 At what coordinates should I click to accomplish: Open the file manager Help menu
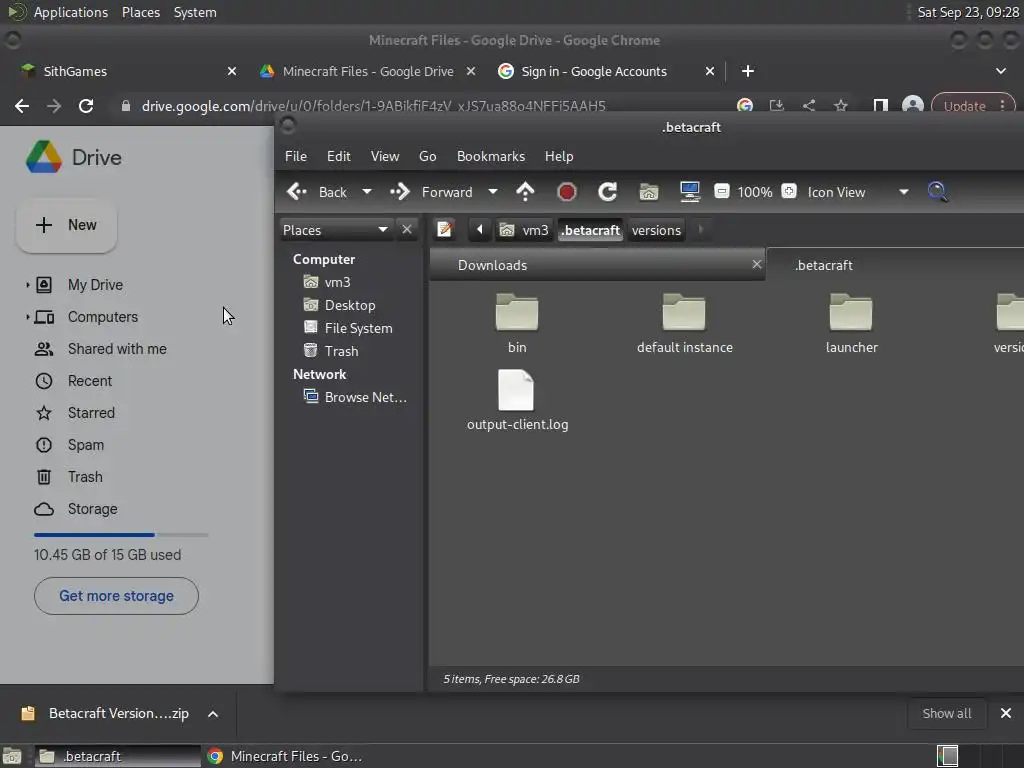(559, 156)
